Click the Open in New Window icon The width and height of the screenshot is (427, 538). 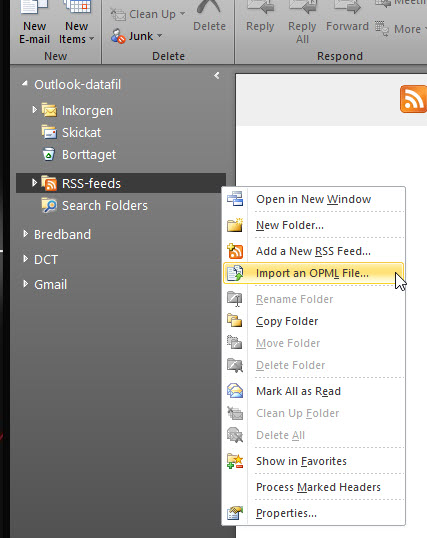click(x=235, y=199)
